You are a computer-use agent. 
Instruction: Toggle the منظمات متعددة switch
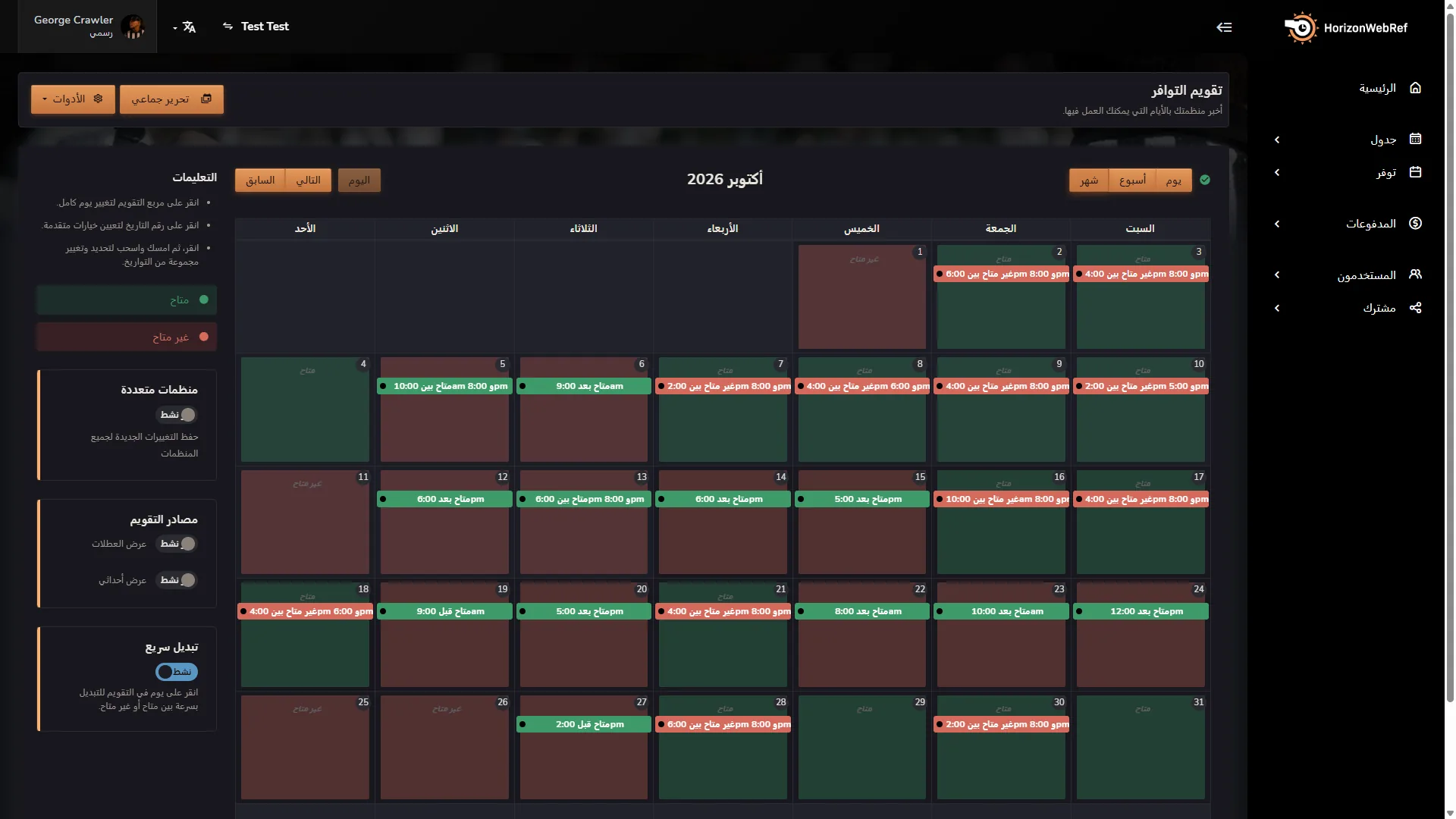(177, 415)
